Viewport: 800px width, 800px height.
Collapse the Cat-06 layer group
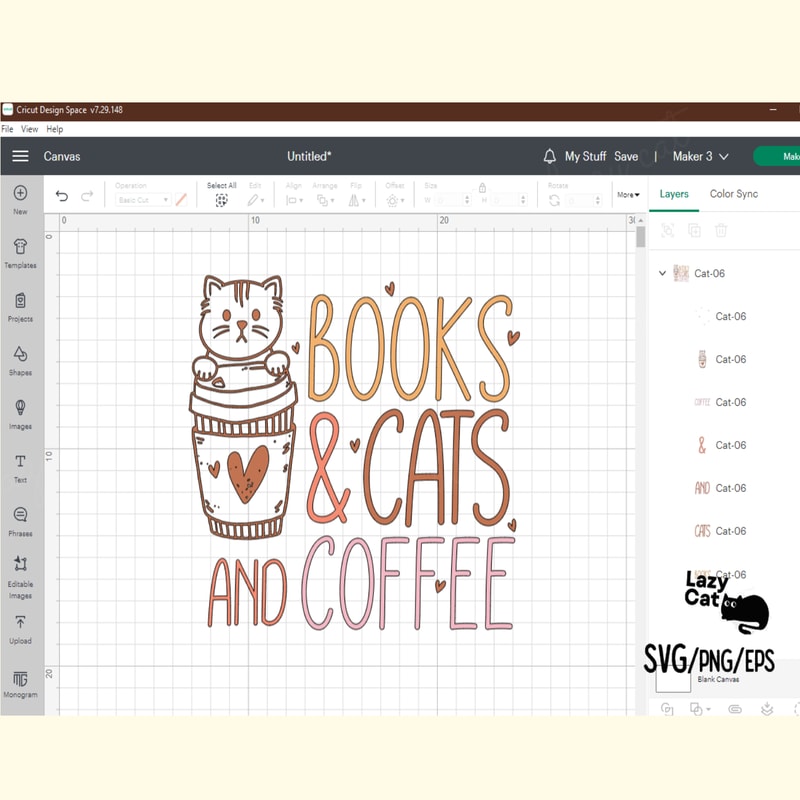point(662,272)
